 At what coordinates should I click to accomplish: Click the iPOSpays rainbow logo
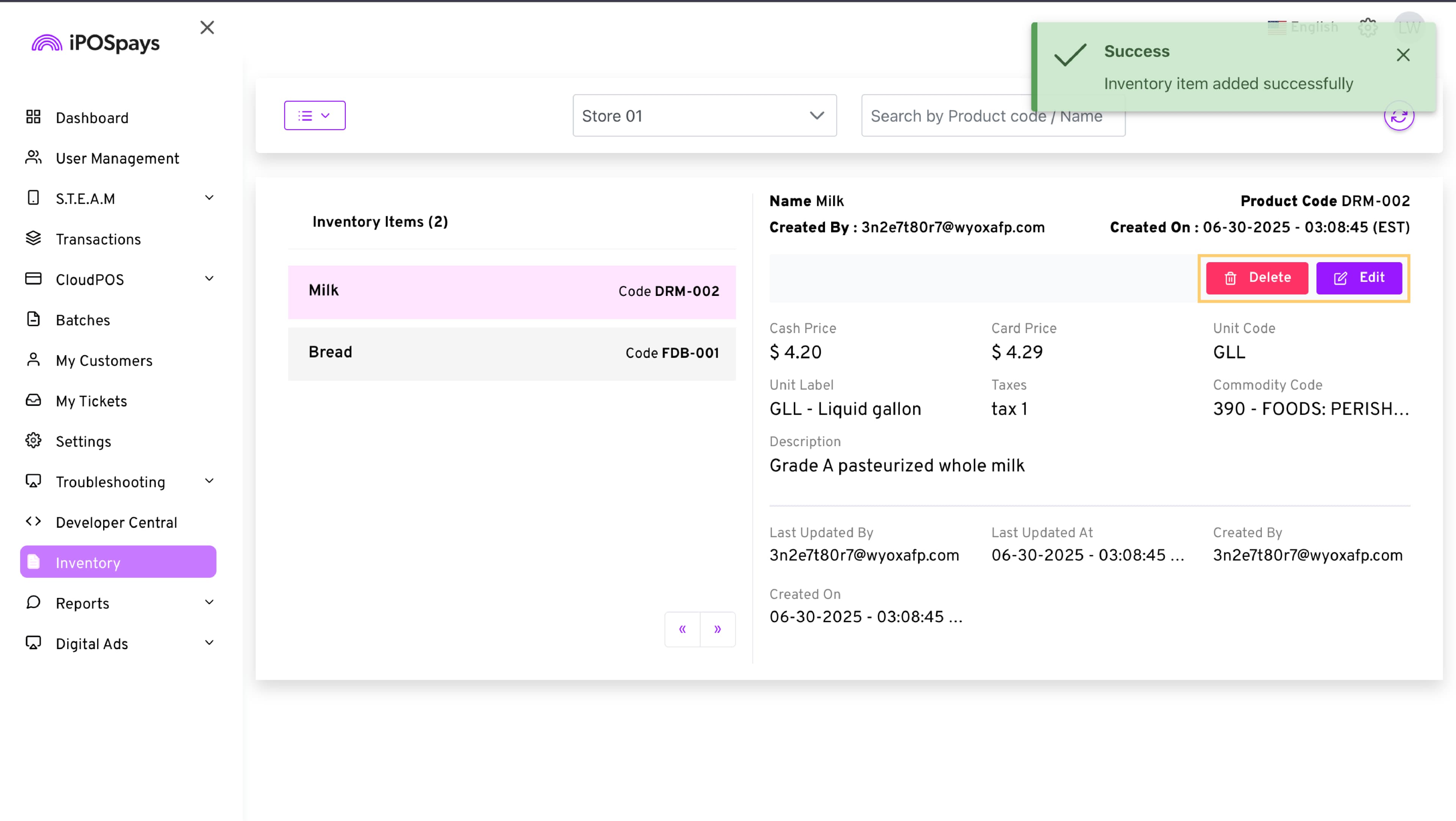coord(47,43)
